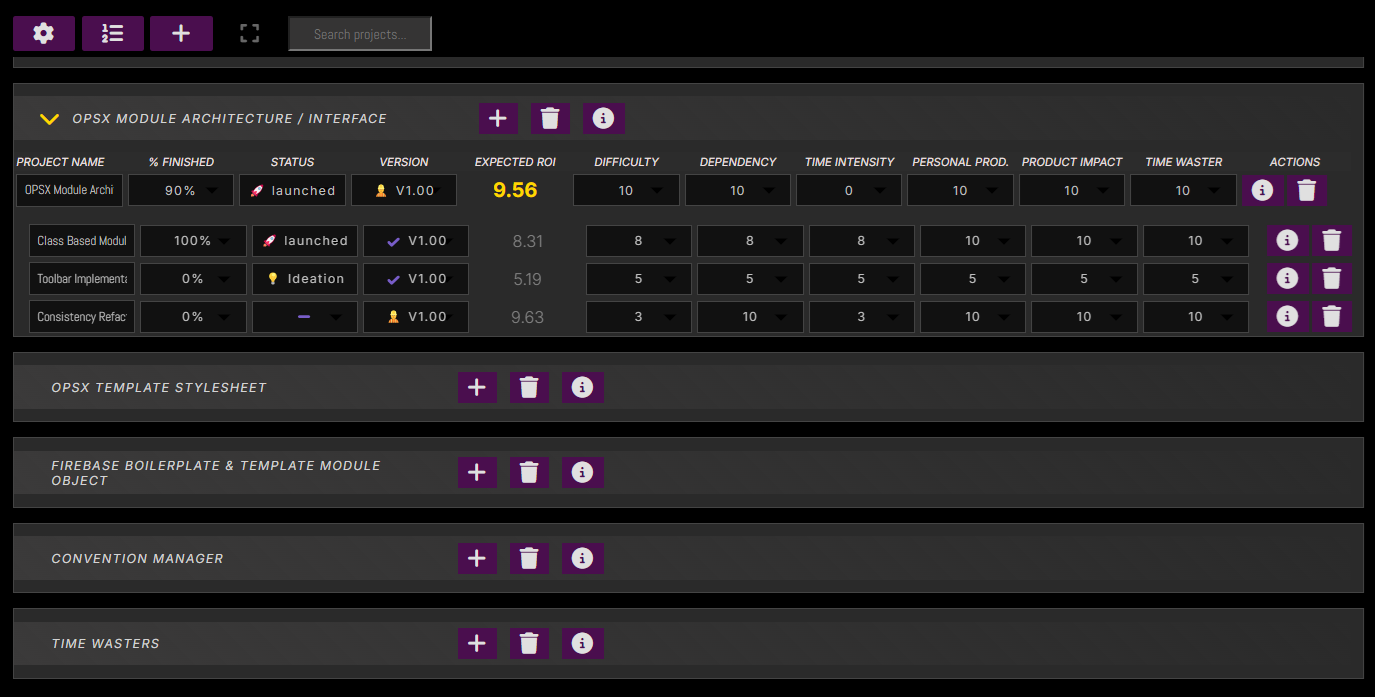Open Ideation status dropdown for Toolbar Implement
The width and height of the screenshot is (1375, 697).
(305, 278)
